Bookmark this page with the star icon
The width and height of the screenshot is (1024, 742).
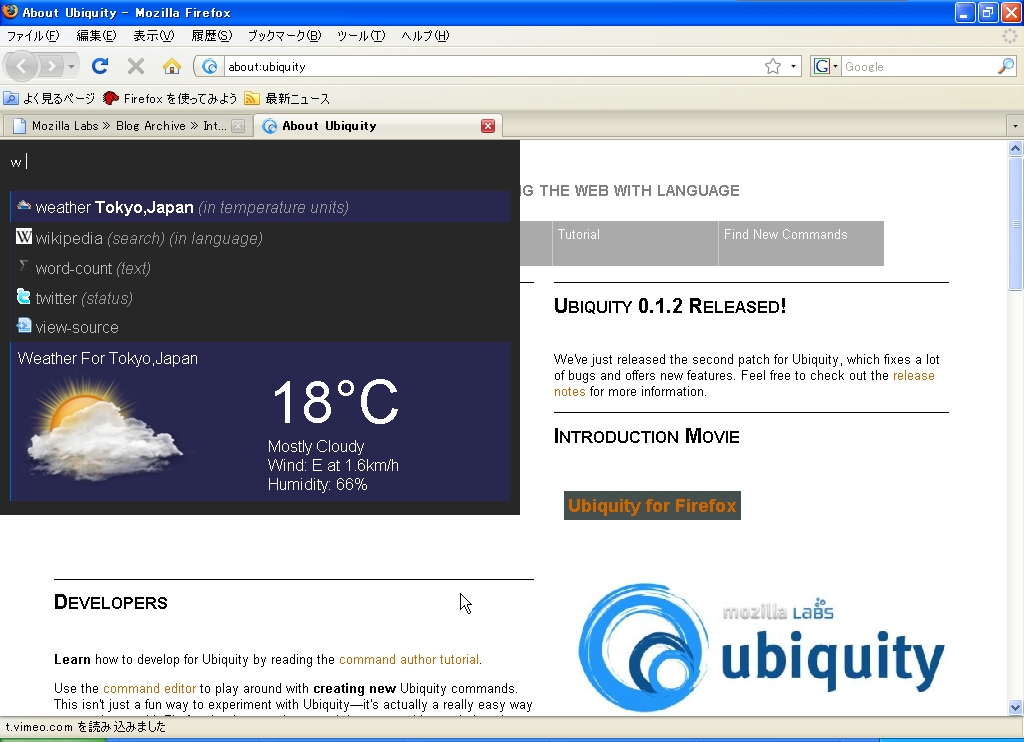[773, 66]
